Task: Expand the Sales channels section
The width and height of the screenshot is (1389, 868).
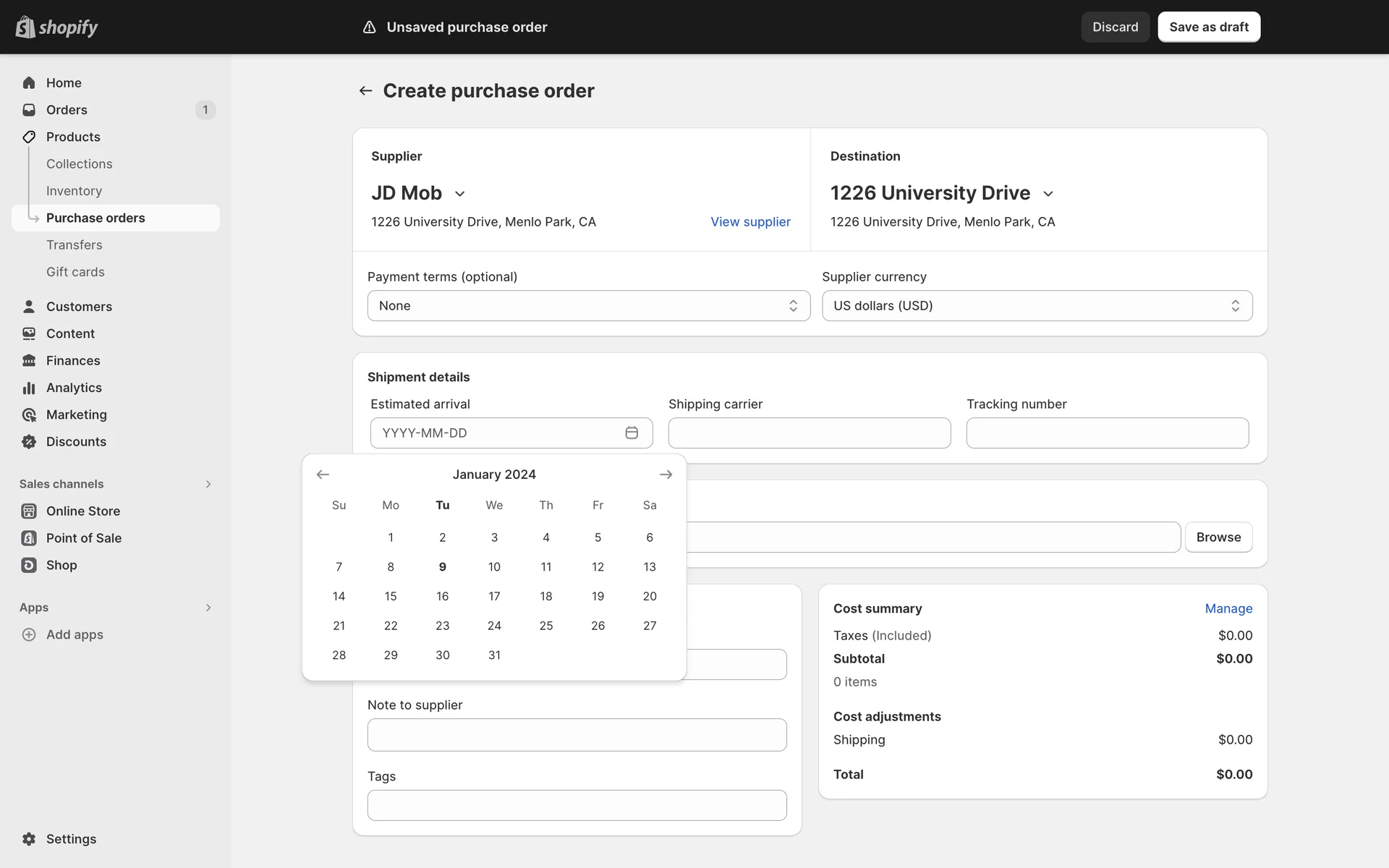Action: pyautogui.click(x=208, y=484)
